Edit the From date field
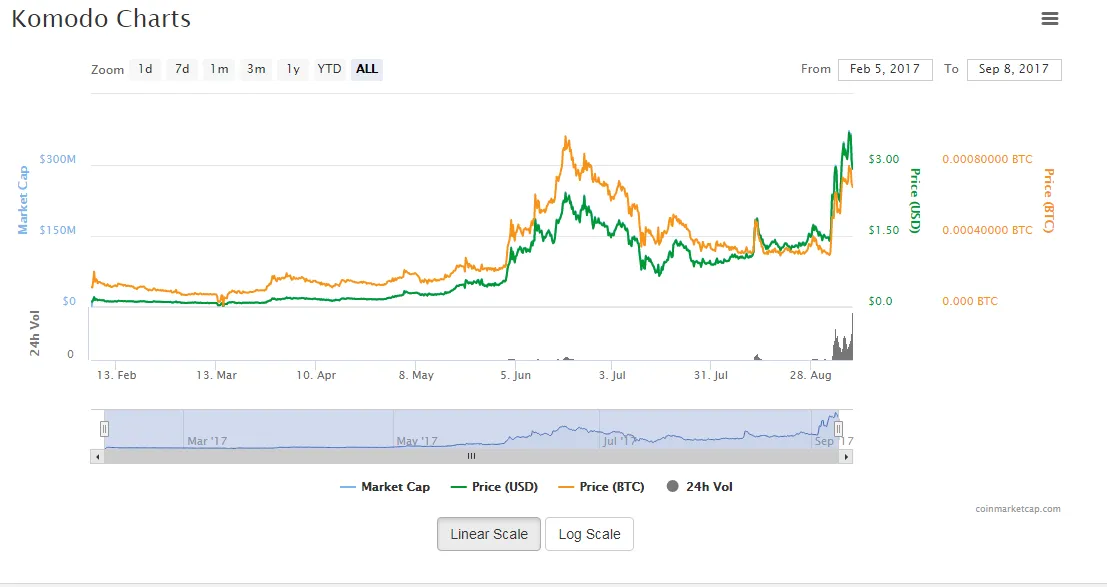Screen dimensions: 1107x587 (x=885, y=69)
